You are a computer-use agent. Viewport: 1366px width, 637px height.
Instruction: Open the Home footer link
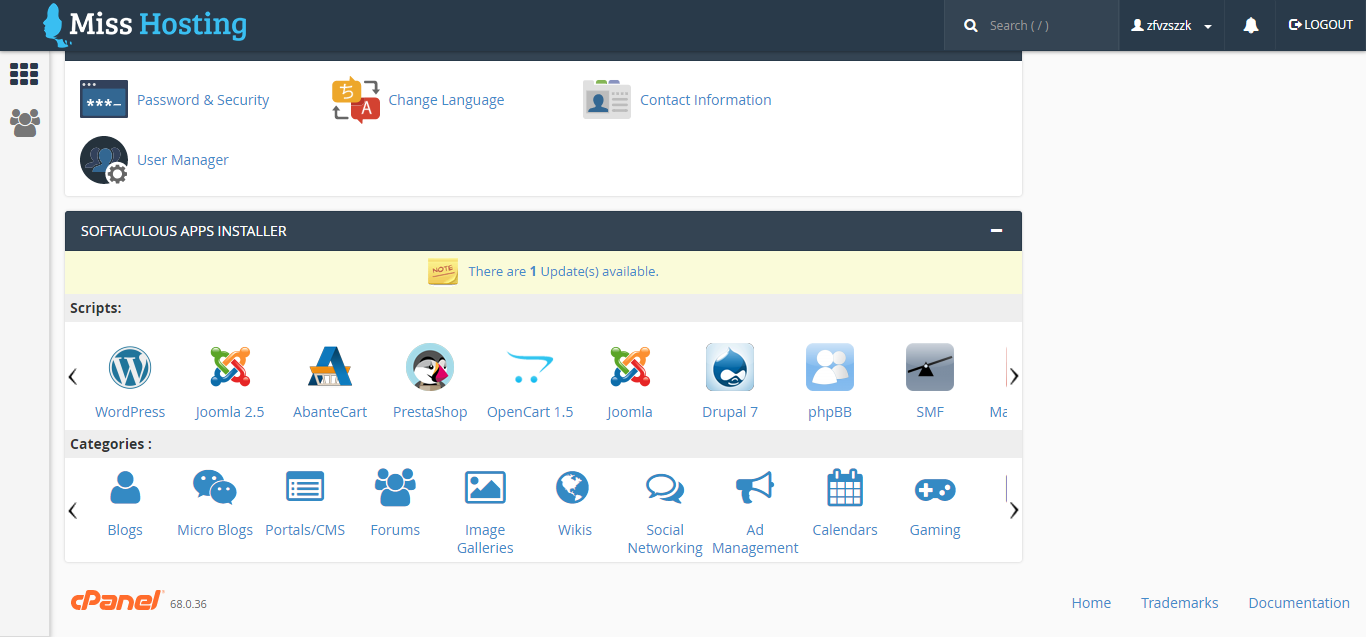coord(1091,603)
